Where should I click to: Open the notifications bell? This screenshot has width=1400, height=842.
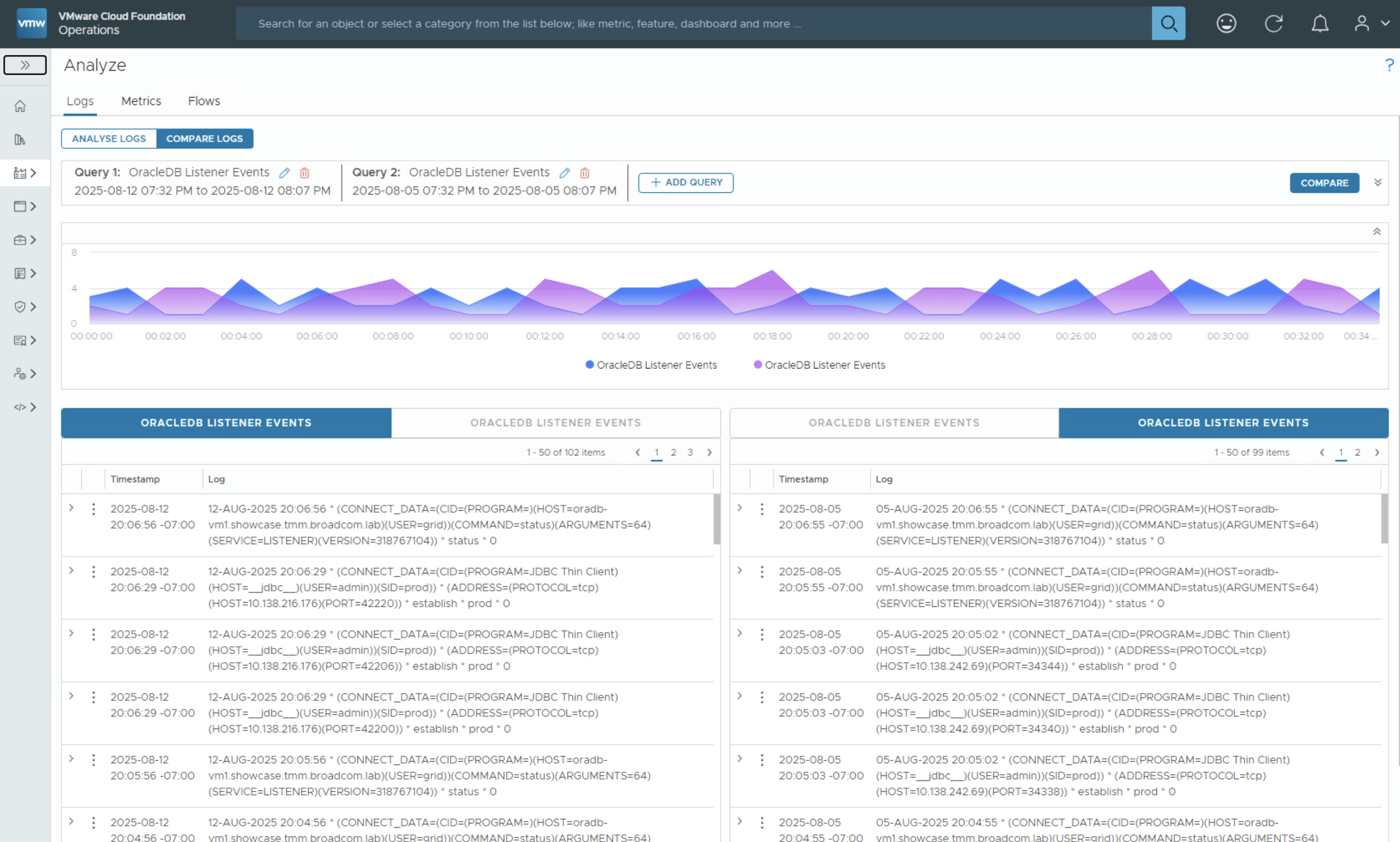[x=1320, y=23]
